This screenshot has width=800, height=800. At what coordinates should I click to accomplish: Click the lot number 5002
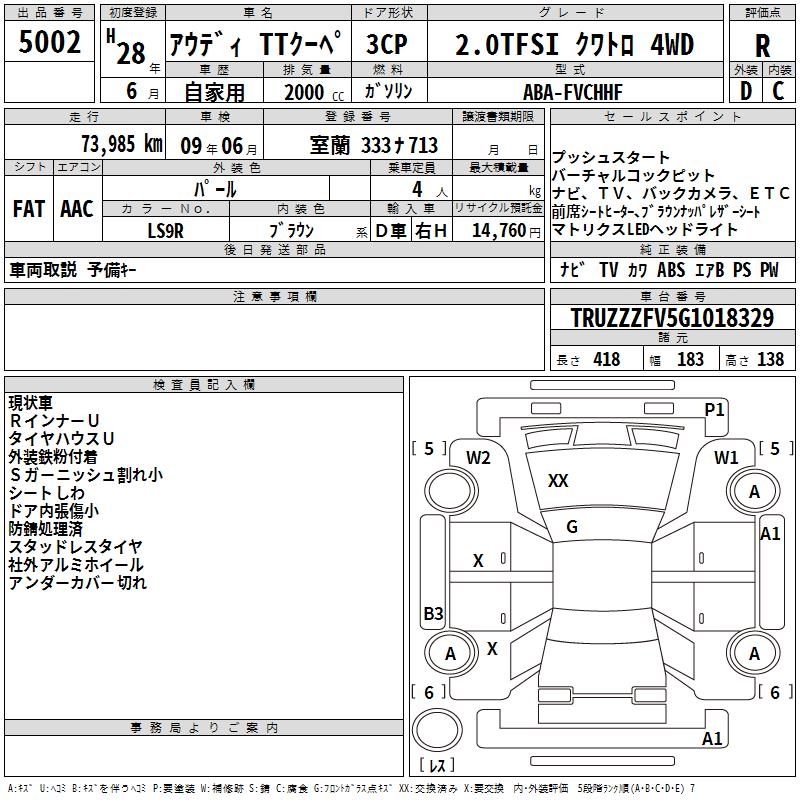[51, 43]
